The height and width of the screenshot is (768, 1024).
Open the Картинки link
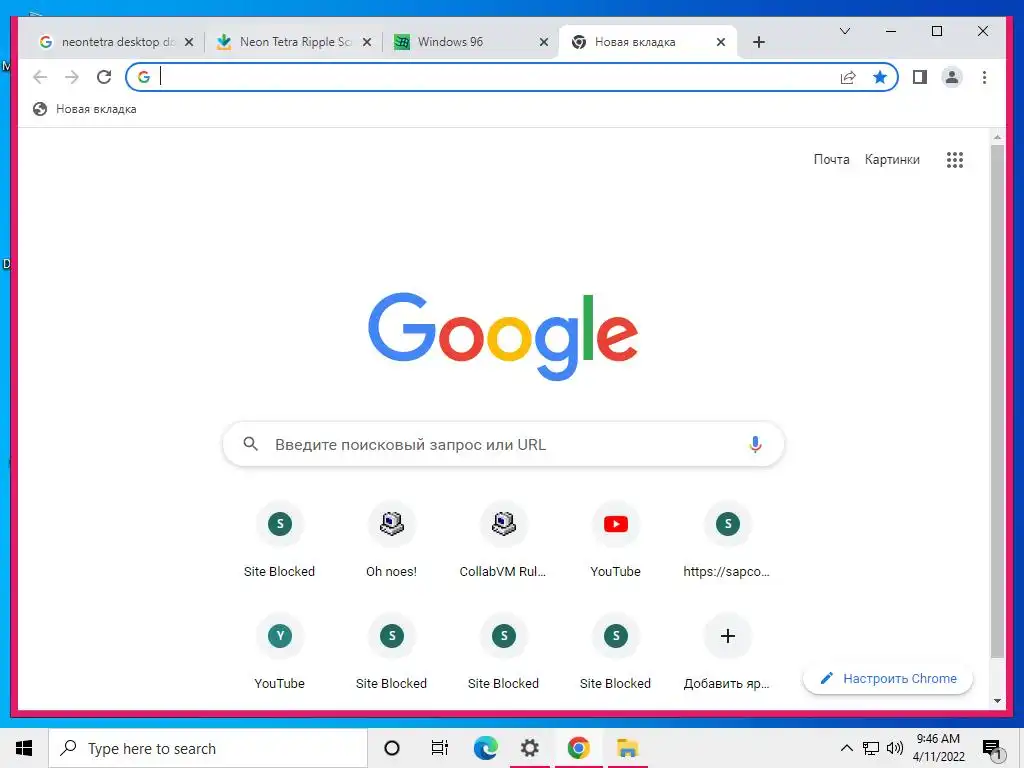click(x=892, y=159)
